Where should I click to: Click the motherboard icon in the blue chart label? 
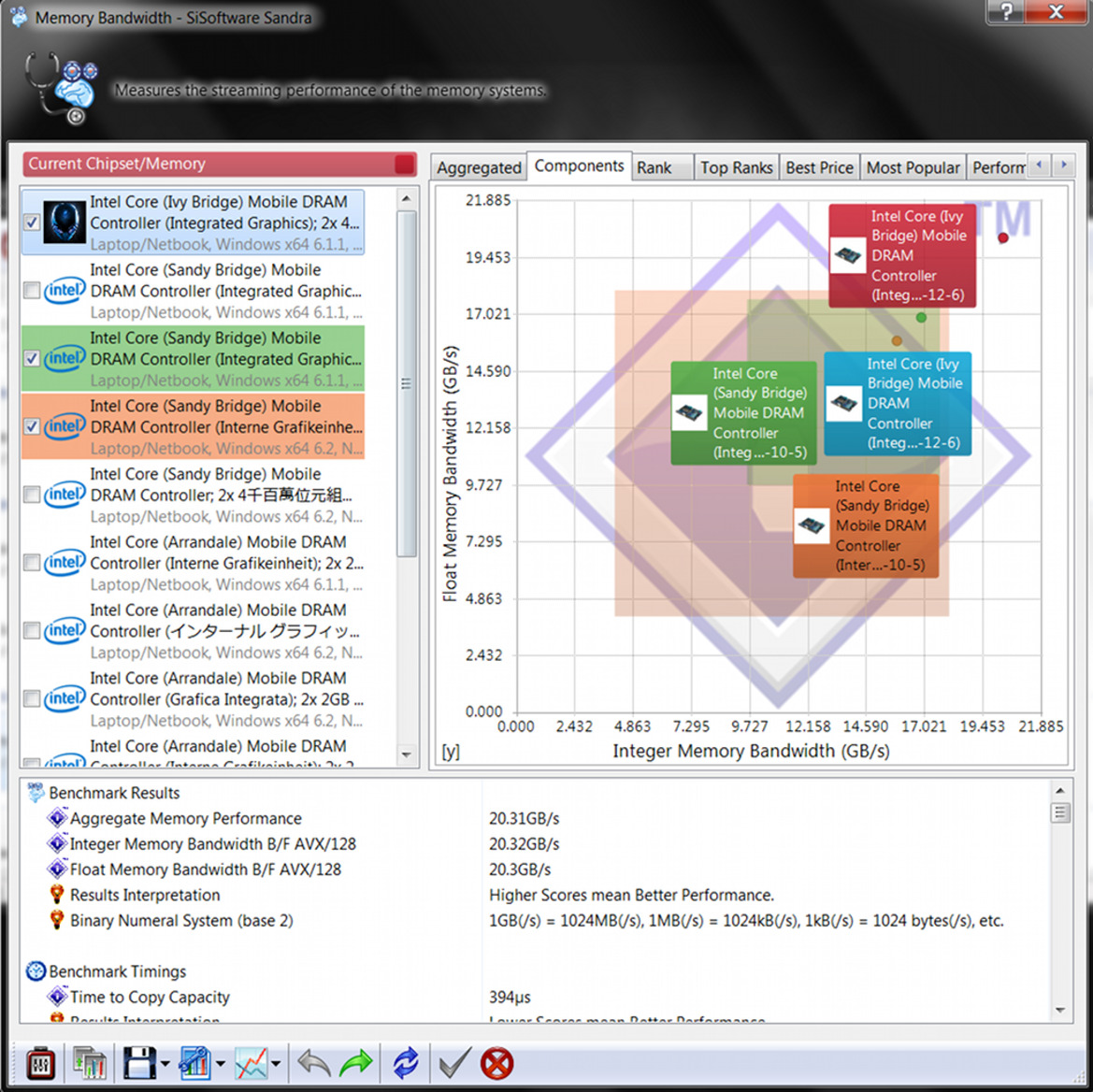tap(843, 404)
